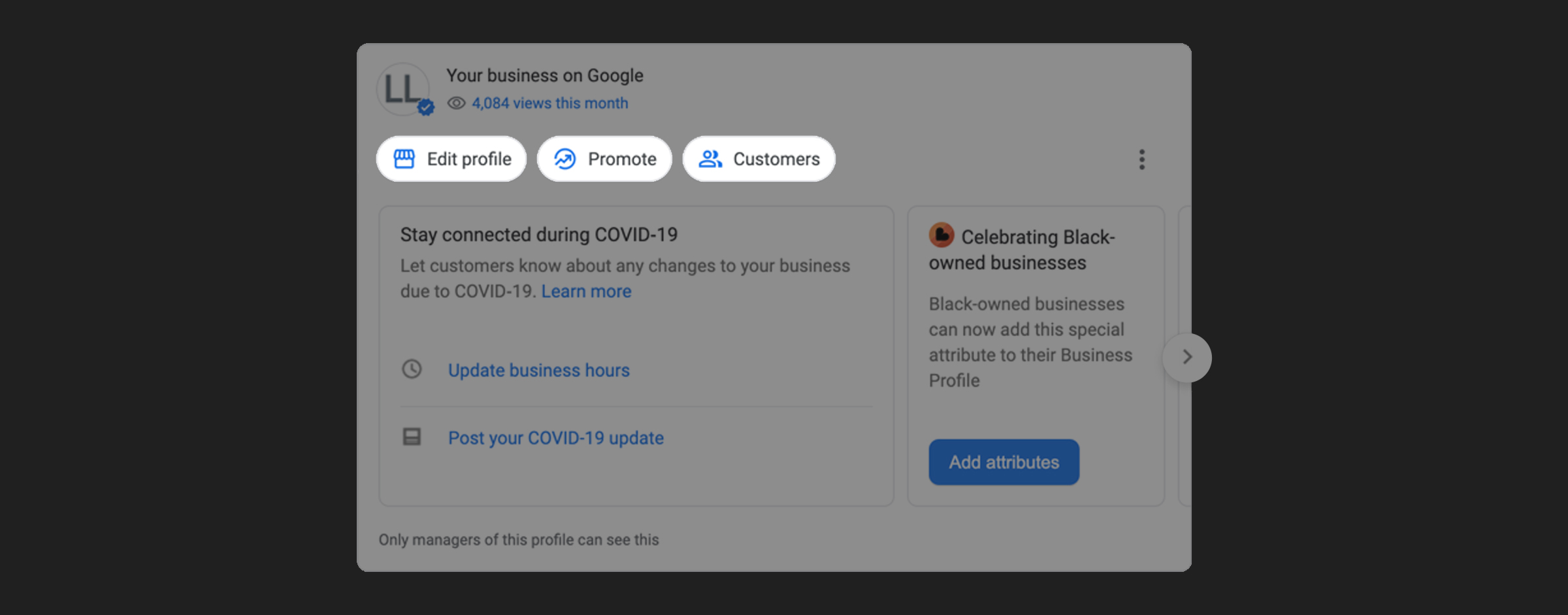Viewport: 1568px width, 615px height.
Task: Click the people icon in Customers
Action: click(x=710, y=159)
